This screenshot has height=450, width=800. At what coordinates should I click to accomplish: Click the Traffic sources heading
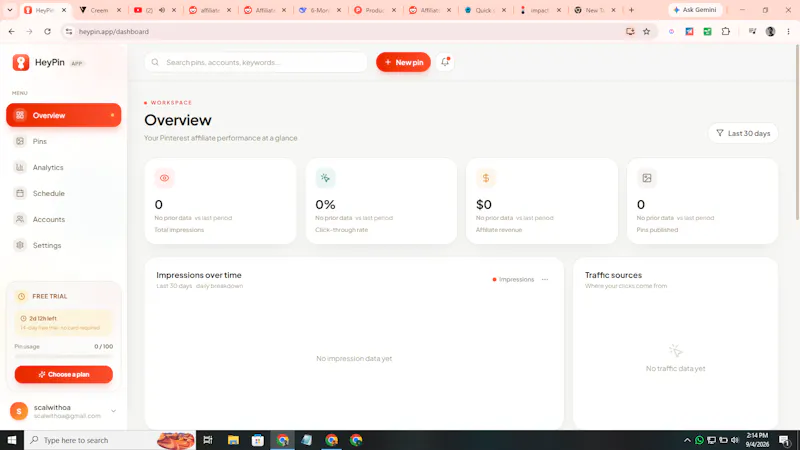pos(613,275)
